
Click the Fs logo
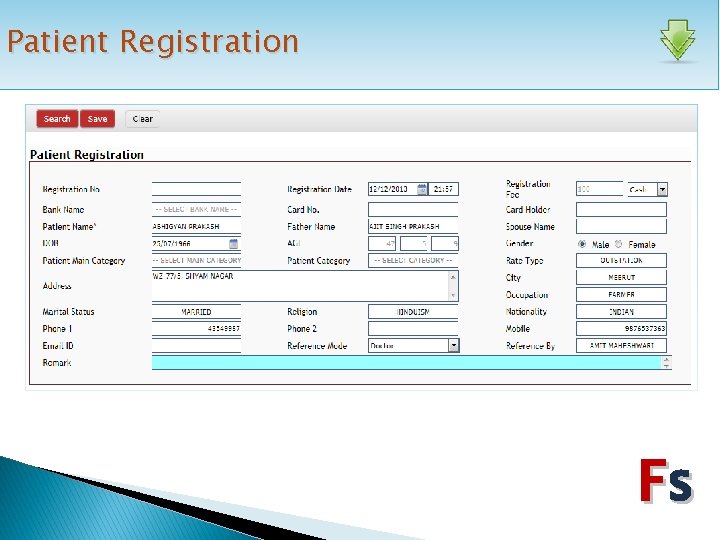(666, 480)
